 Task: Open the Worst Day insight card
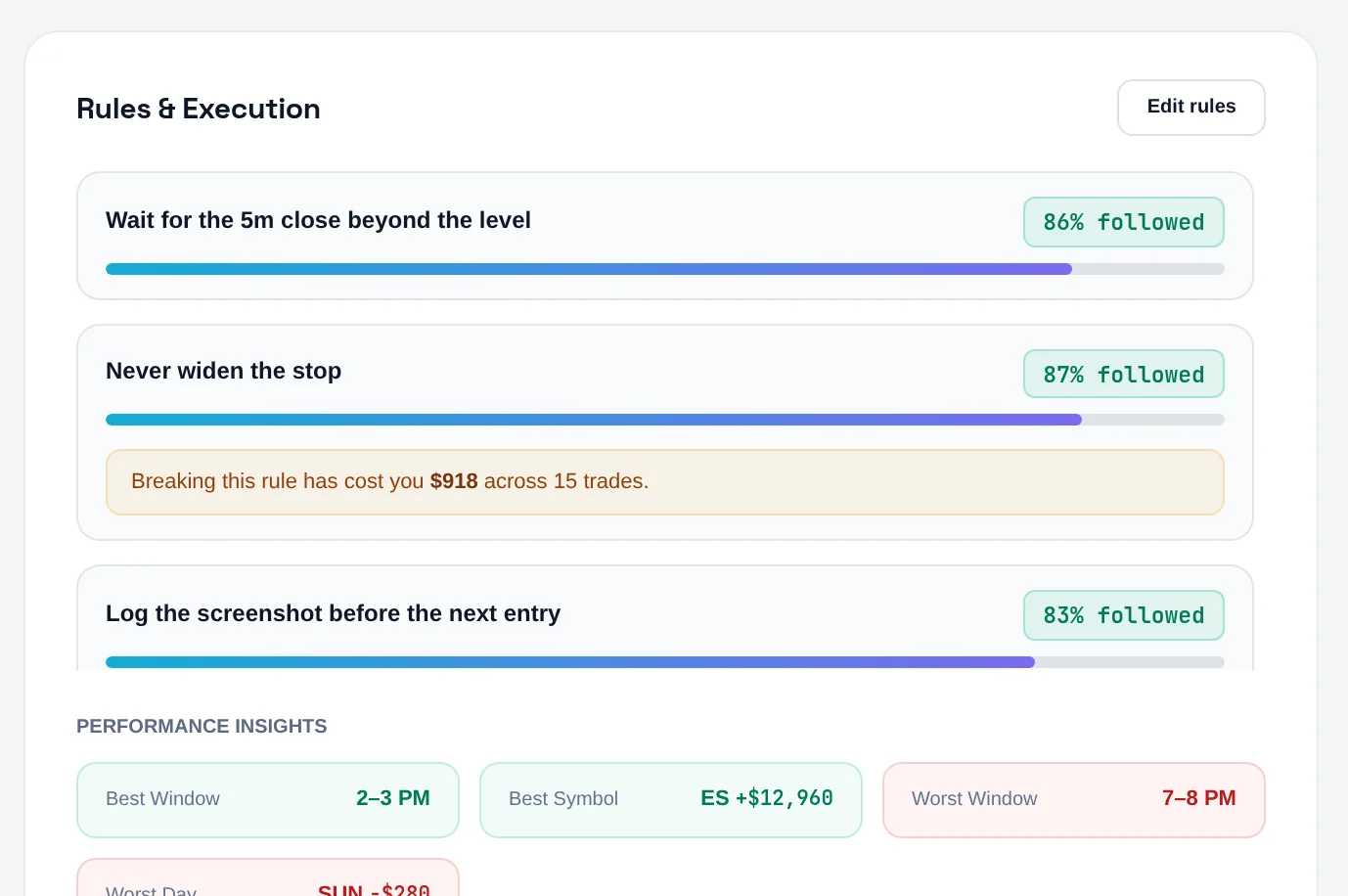(x=268, y=878)
